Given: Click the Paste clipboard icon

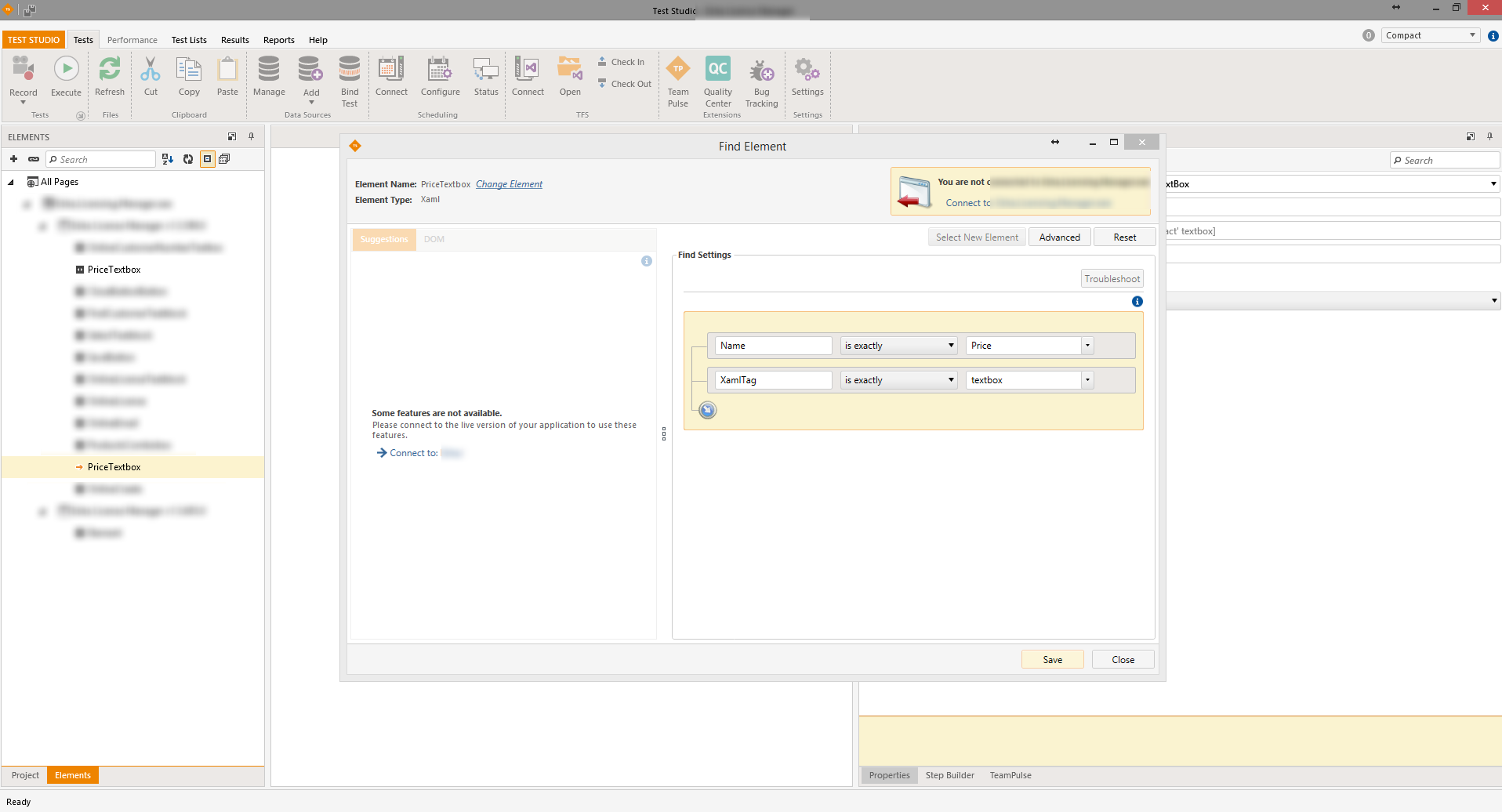Looking at the screenshot, I should (227, 69).
